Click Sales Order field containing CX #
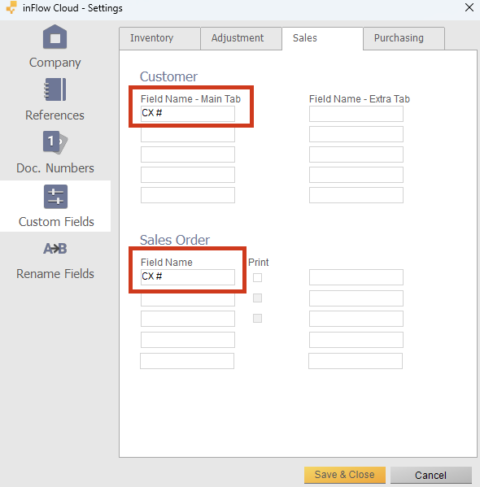The image size is (480, 487). point(188,277)
